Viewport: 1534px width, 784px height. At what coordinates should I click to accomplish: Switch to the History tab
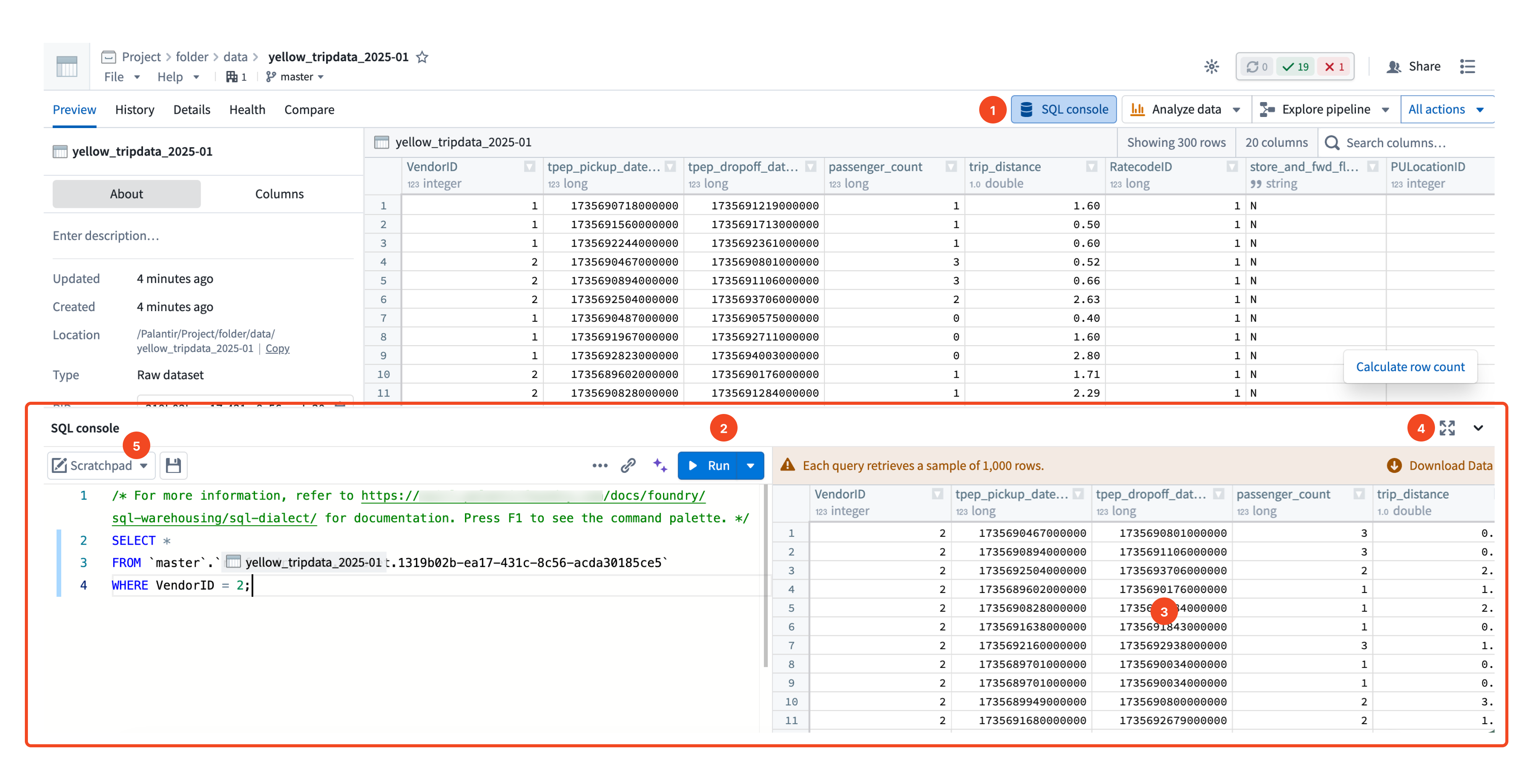point(135,110)
